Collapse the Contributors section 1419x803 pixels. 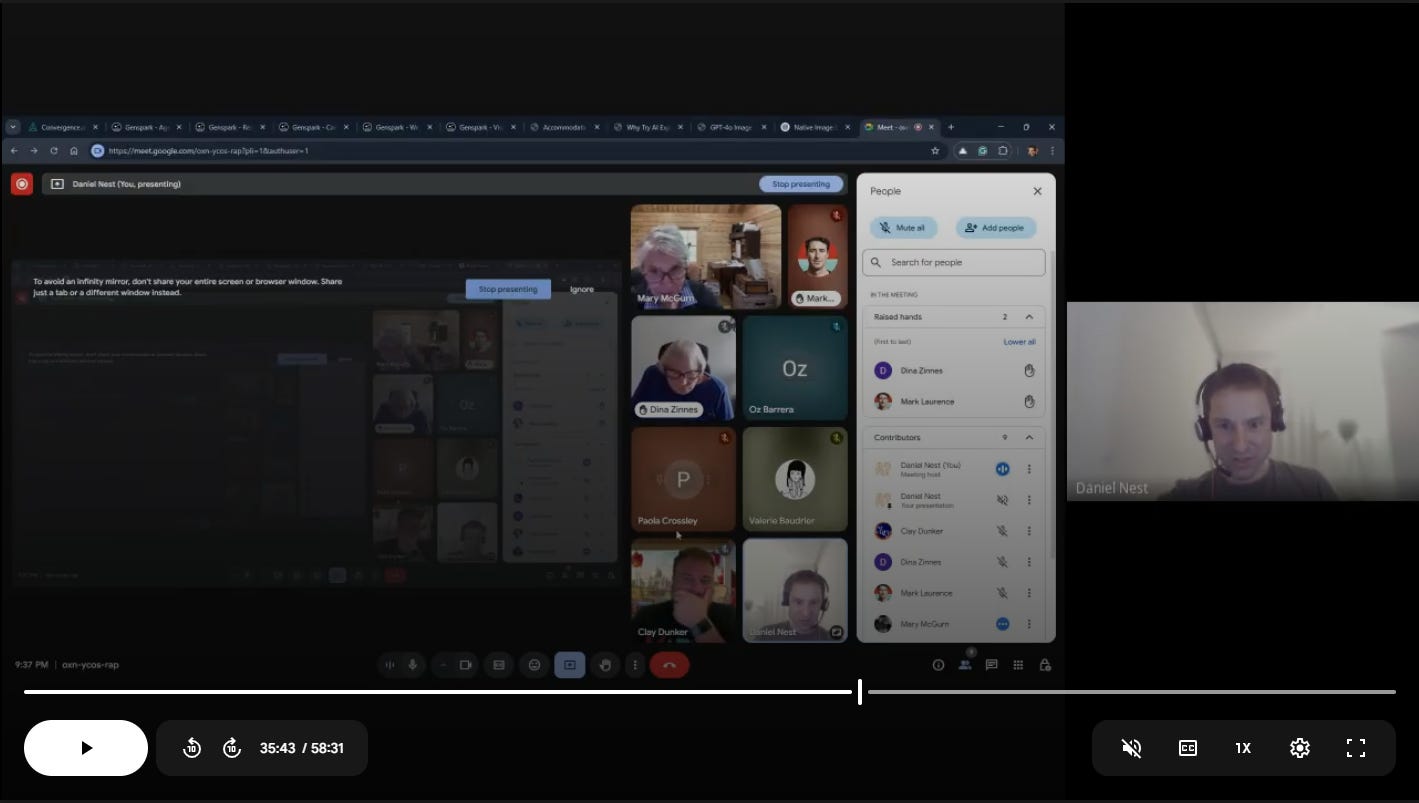[x=1029, y=437]
